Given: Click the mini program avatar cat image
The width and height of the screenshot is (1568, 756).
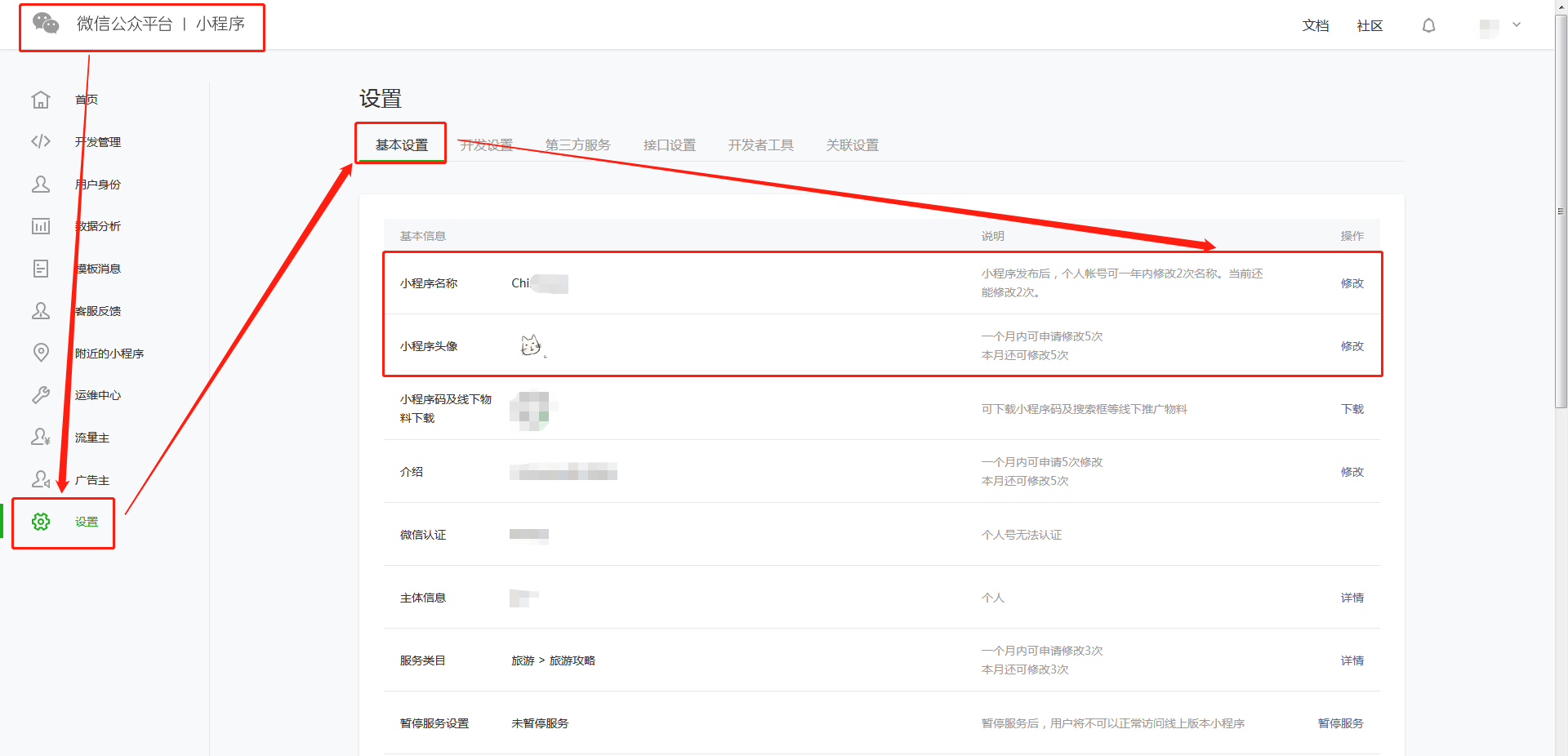Looking at the screenshot, I should click(x=532, y=345).
